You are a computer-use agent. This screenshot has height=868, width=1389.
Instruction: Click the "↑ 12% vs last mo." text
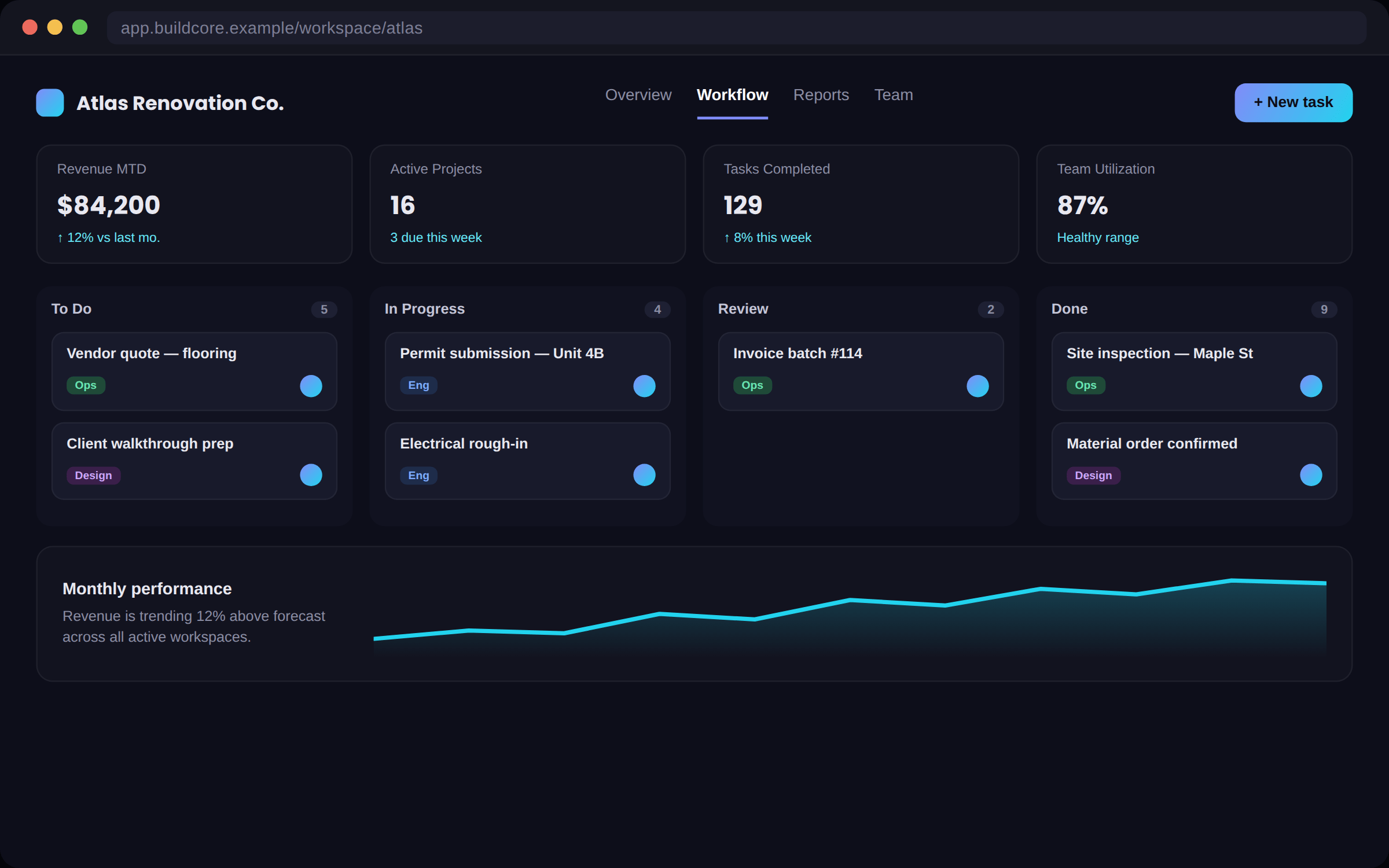click(108, 238)
